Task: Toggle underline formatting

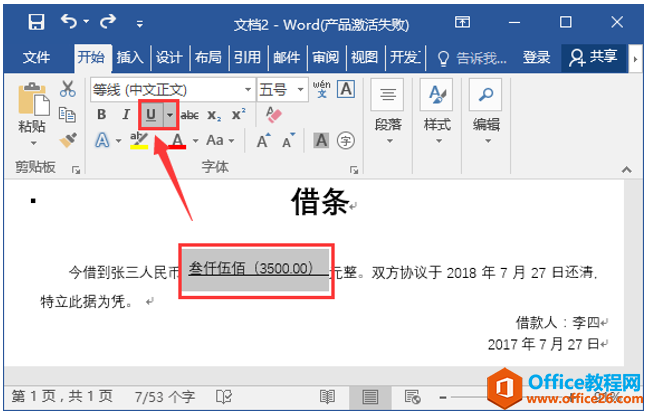Action: click(x=151, y=114)
